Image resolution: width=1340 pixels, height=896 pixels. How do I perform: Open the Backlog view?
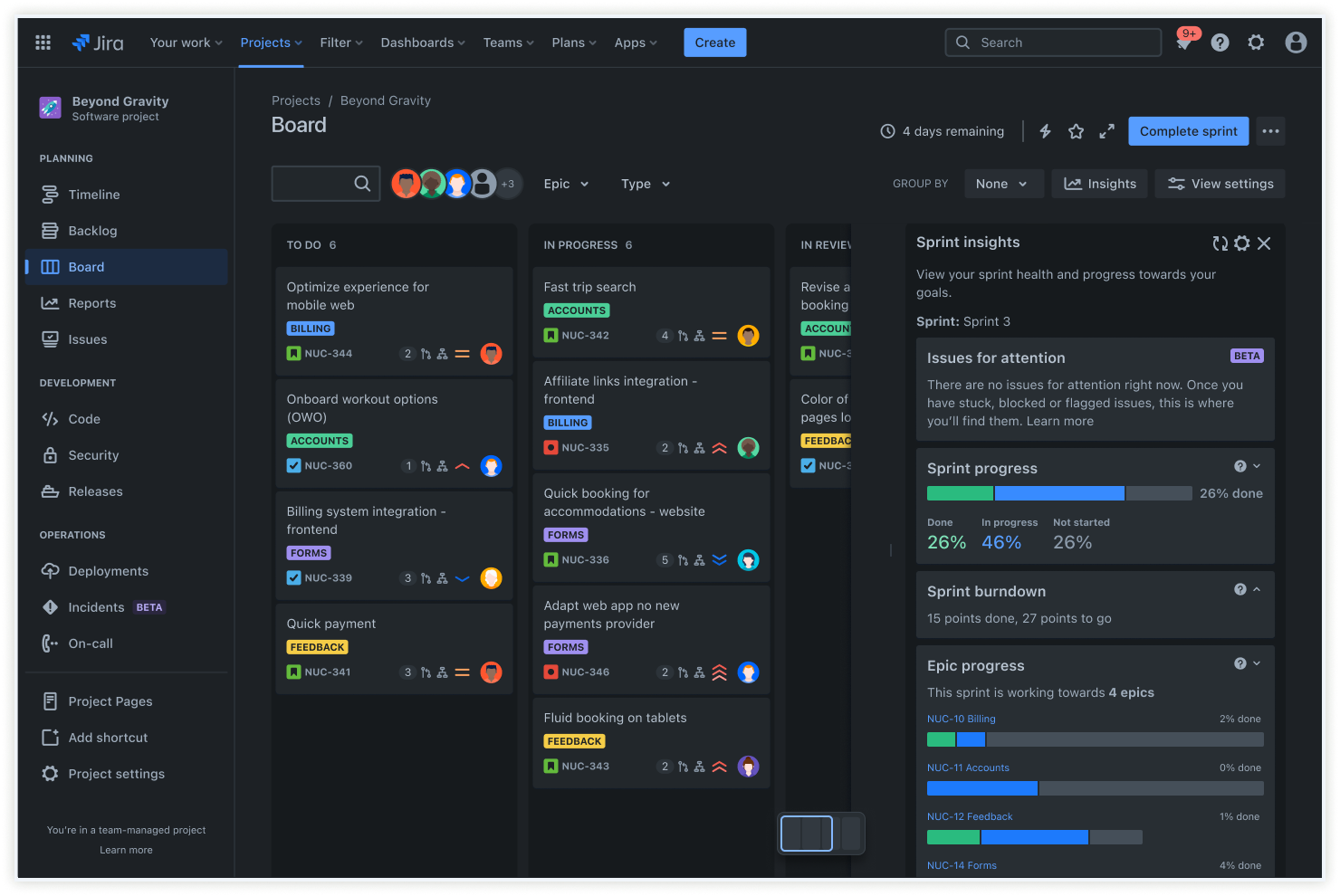click(x=93, y=230)
